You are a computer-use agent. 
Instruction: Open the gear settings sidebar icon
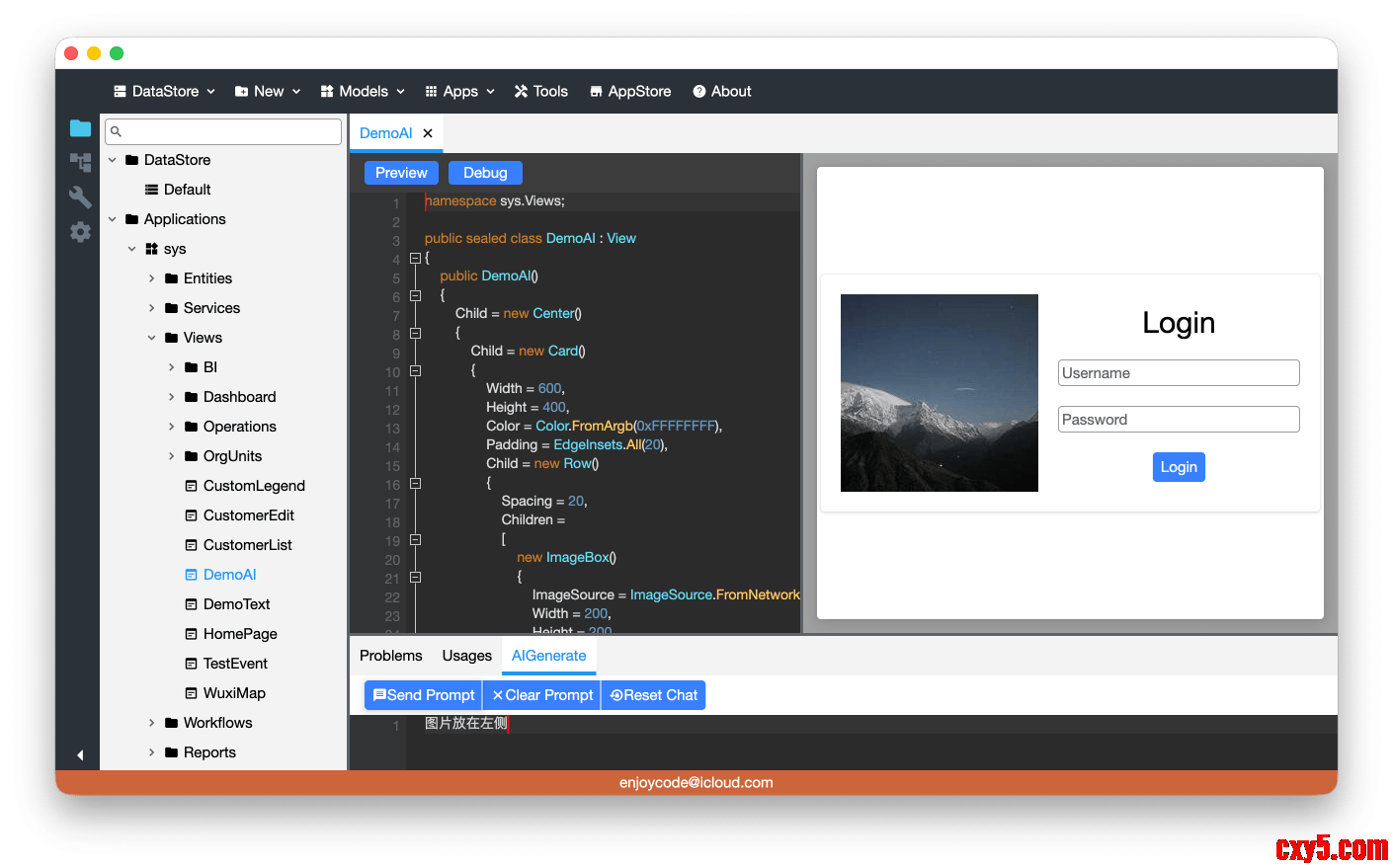(x=80, y=232)
